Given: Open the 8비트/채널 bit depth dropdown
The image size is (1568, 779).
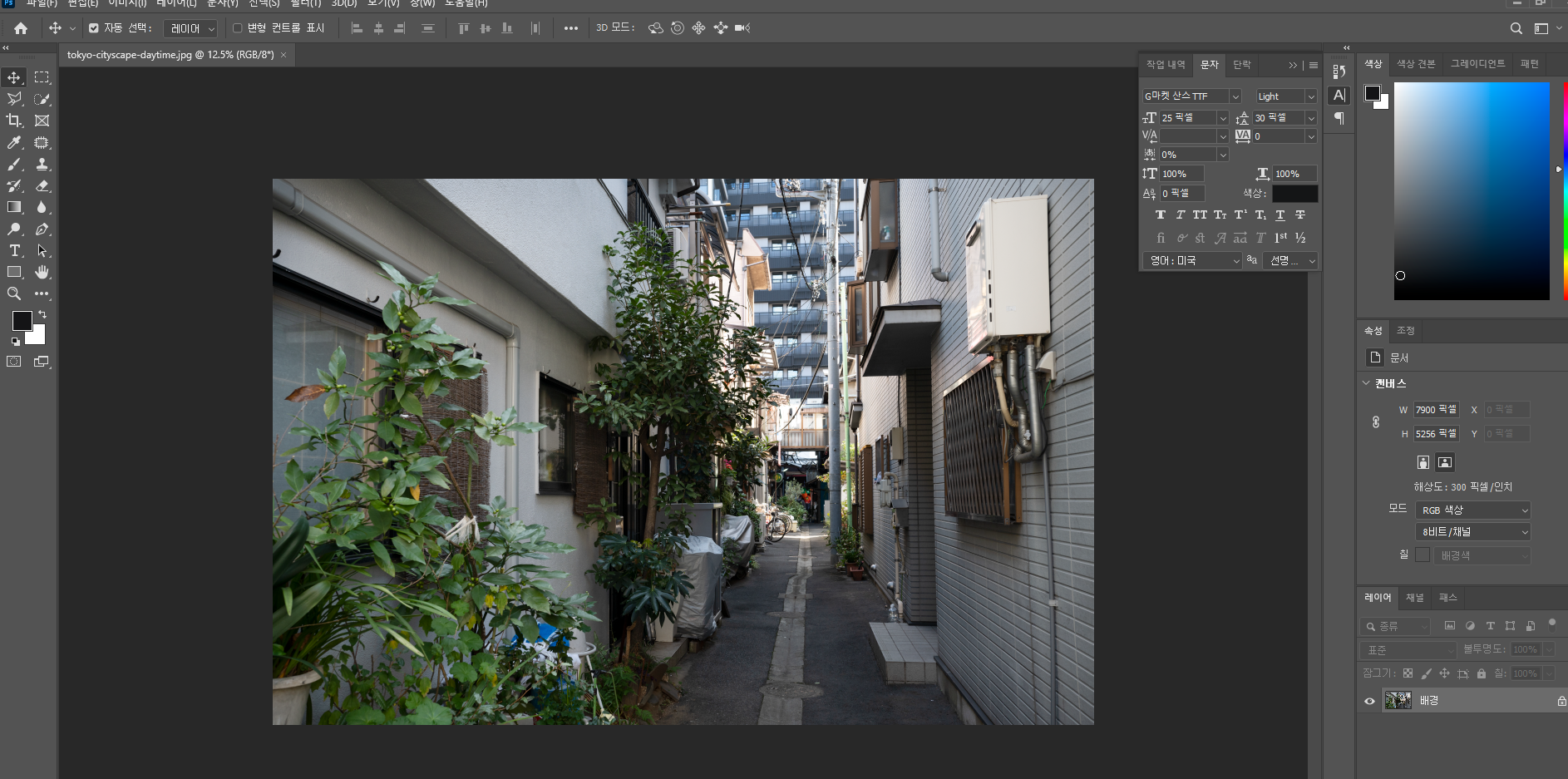Looking at the screenshot, I should point(1472,532).
